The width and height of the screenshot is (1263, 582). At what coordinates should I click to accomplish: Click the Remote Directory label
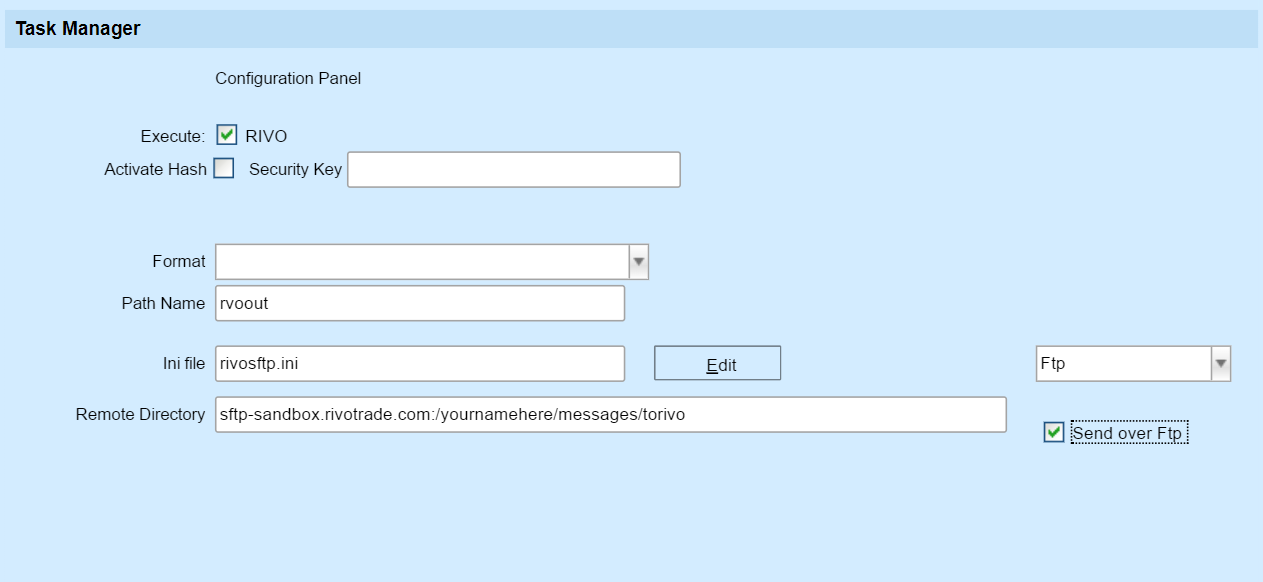(x=140, y=414)
